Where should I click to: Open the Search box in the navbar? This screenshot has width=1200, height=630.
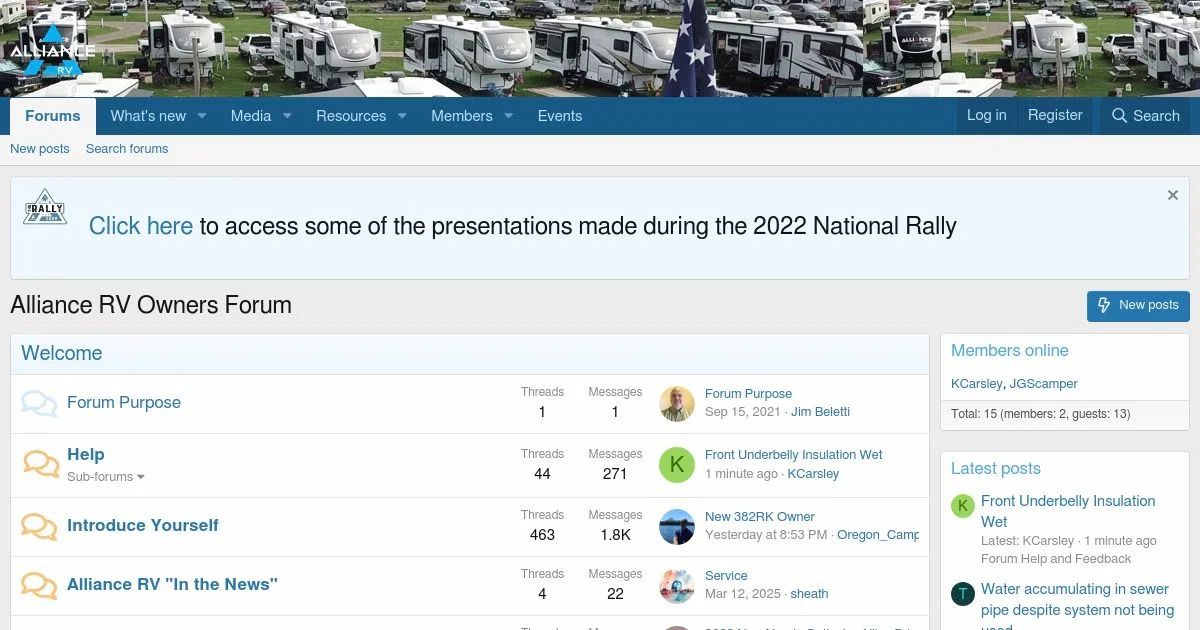click(x=1146, y=116)
